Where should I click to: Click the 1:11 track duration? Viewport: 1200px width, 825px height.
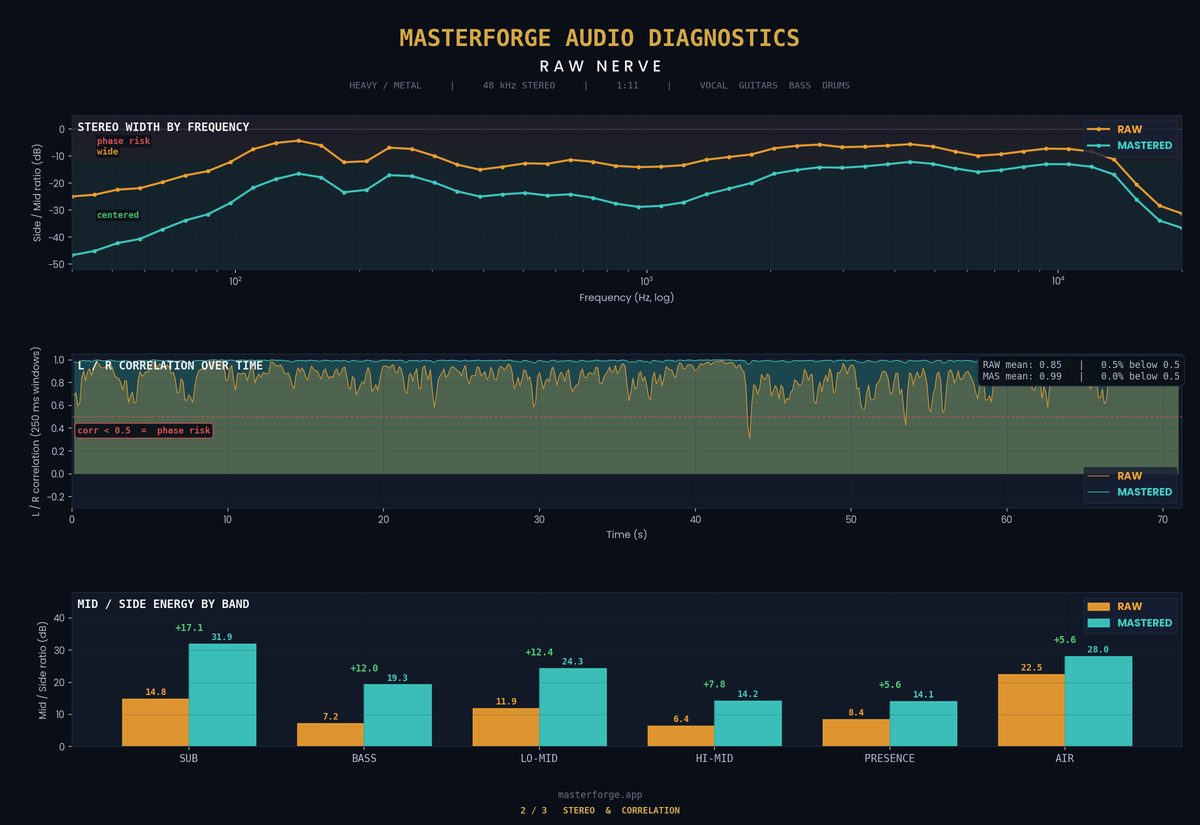coord(628,86)
